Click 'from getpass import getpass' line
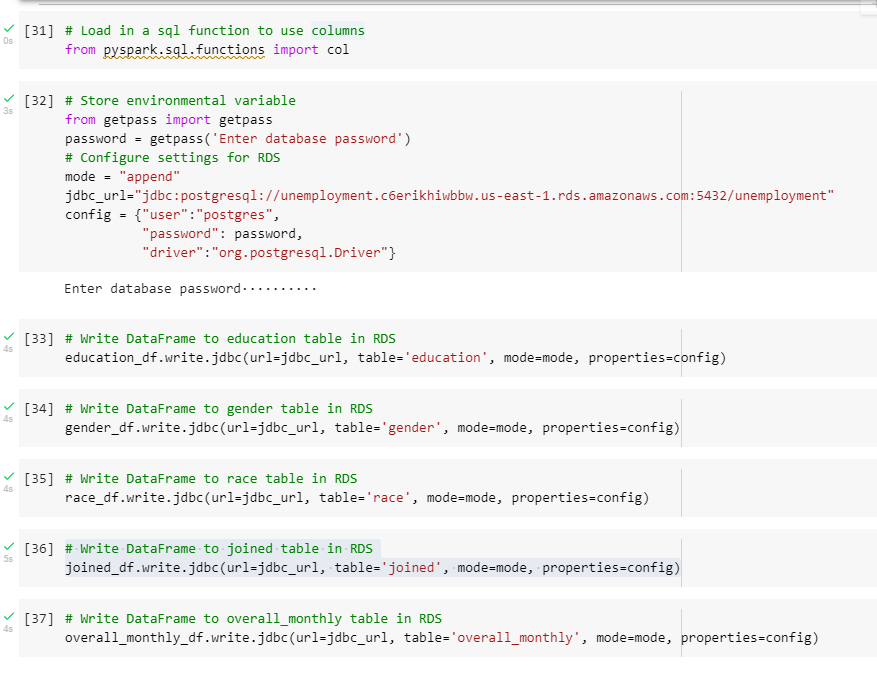The width and height of the screenshot is (877, 675). pyautogui.click(x=168, y=120)
